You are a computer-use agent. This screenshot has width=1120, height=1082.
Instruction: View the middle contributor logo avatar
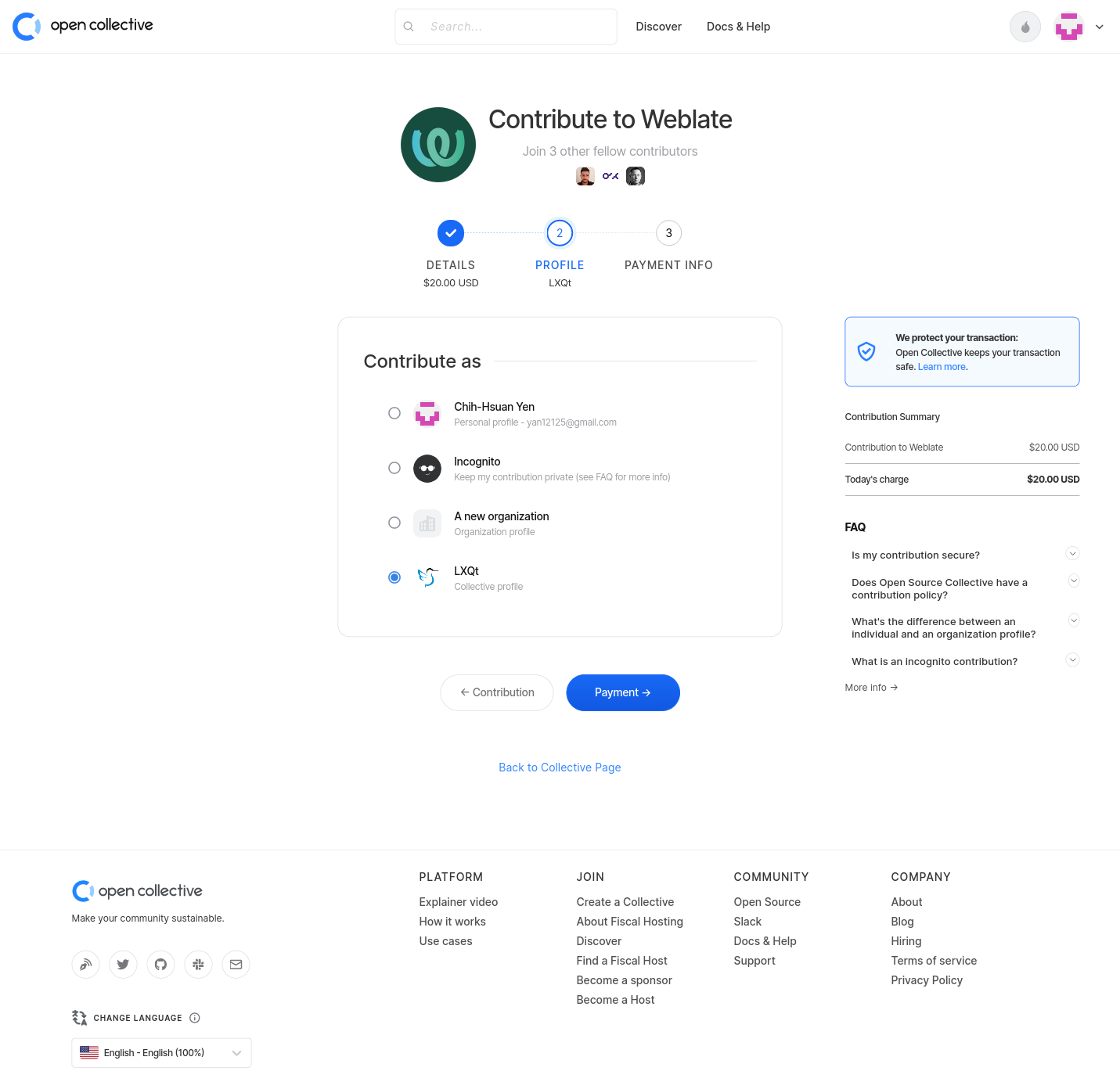[x=610, y=176]
